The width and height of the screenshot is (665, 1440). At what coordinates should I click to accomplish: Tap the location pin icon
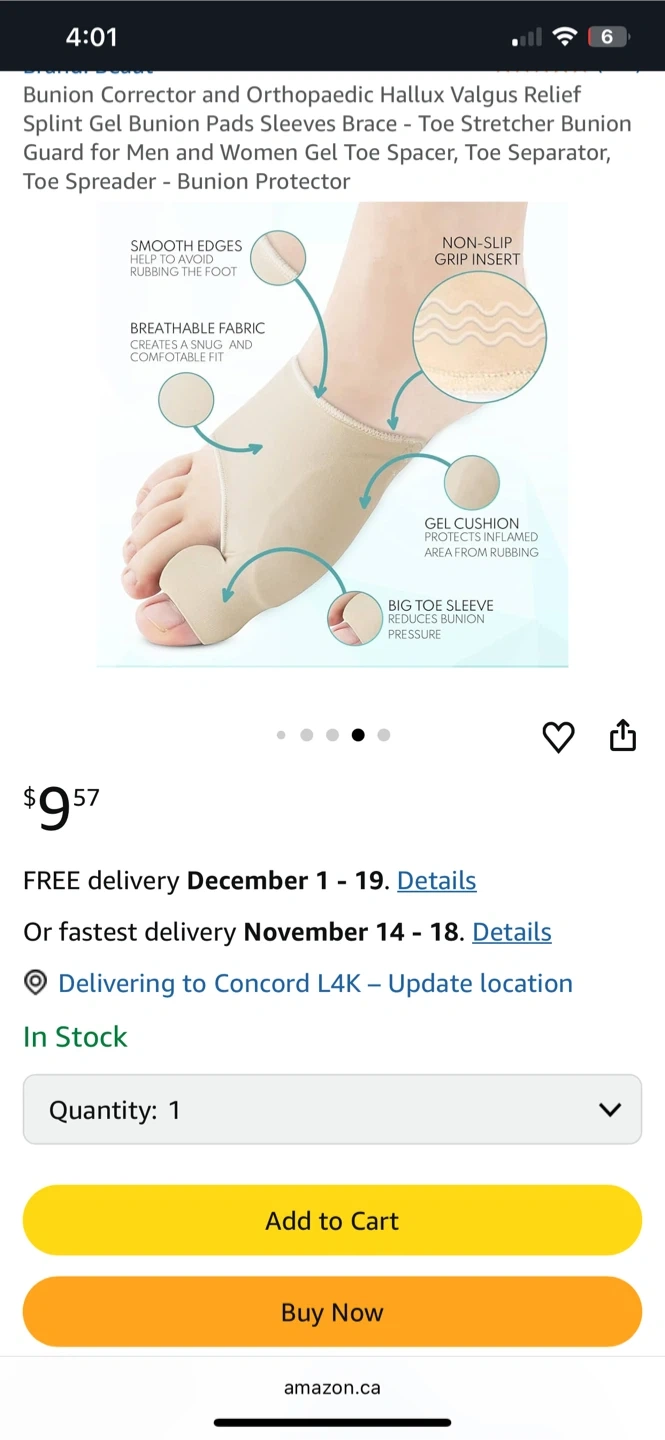coord(35,983)
